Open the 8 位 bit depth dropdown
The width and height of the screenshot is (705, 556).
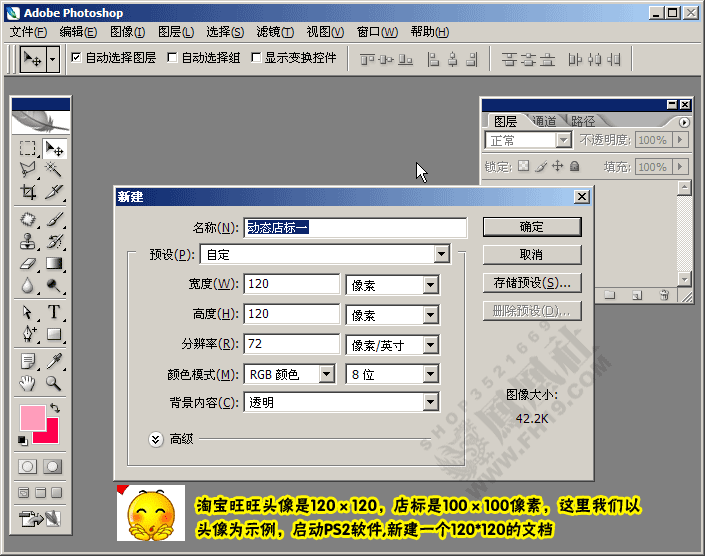(x=430, y=374)
